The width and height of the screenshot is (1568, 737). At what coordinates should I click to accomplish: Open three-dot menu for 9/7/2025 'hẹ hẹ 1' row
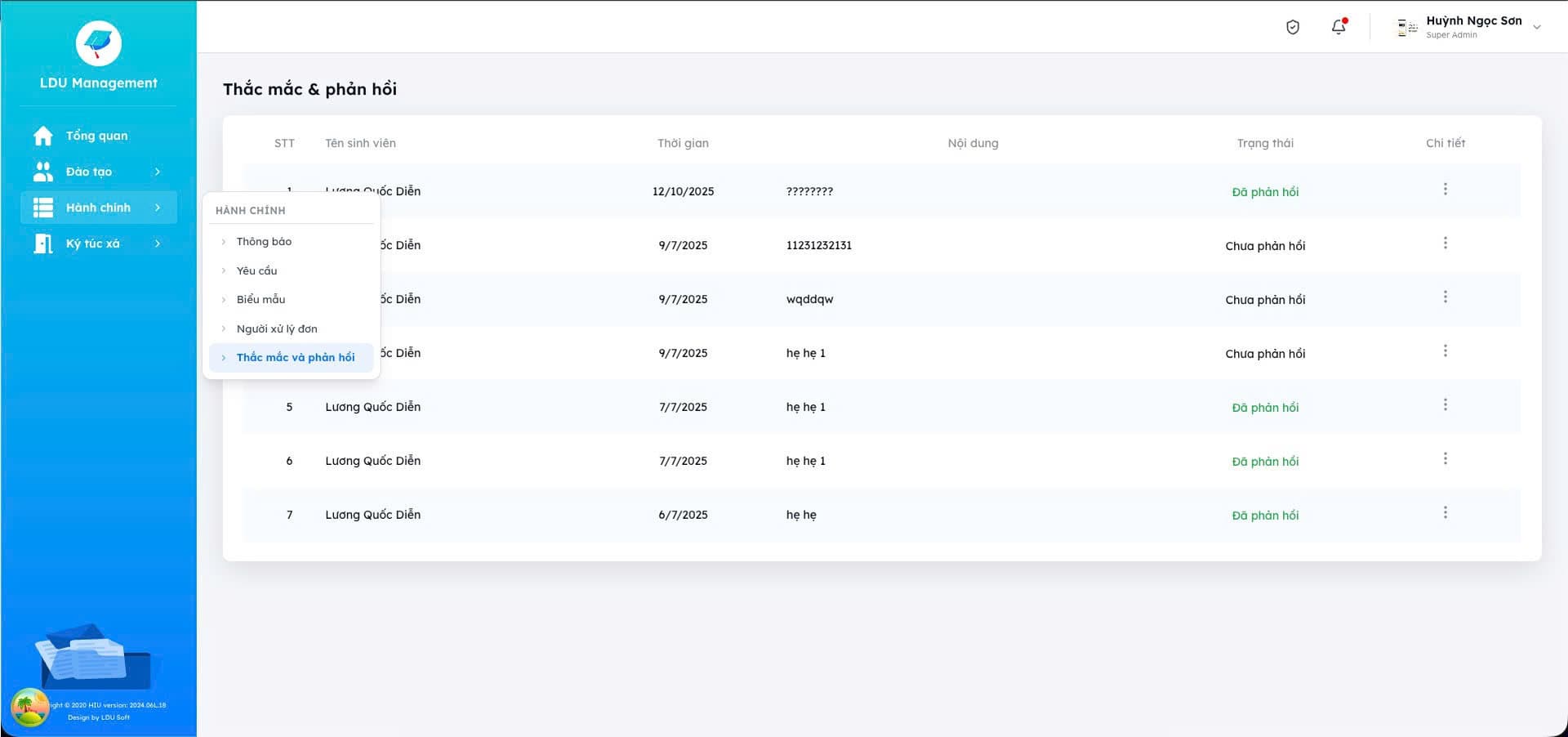(1445, 351)
